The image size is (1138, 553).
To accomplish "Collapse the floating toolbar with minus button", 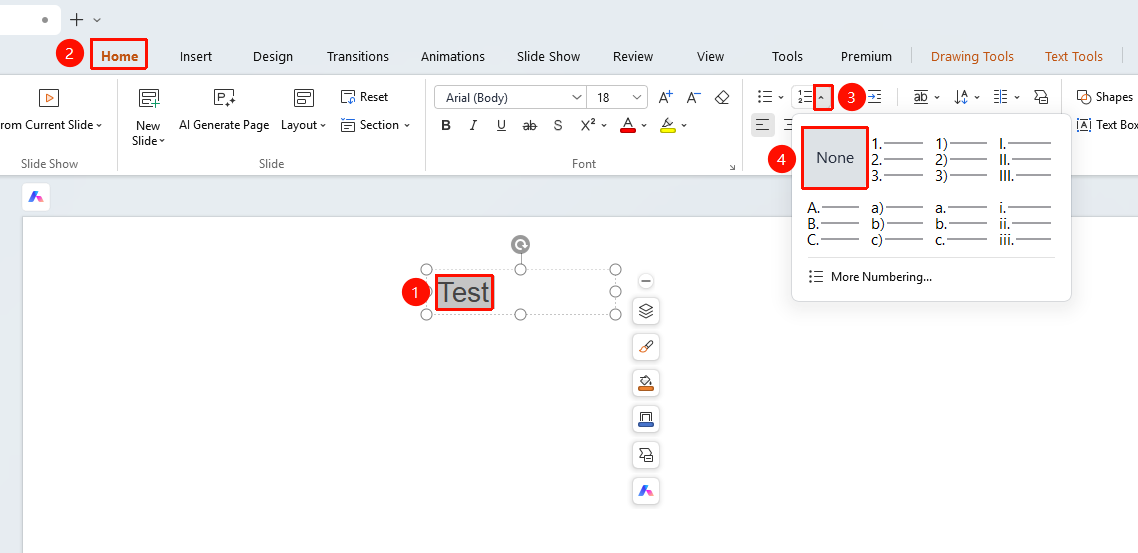I will [x=646, y=282].
